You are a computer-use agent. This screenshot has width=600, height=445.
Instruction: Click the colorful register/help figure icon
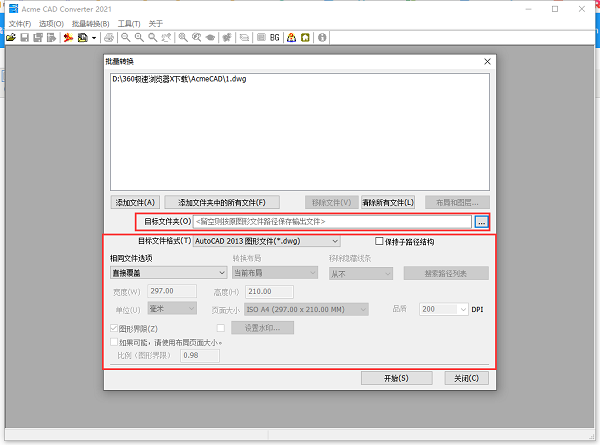point(292,37)
